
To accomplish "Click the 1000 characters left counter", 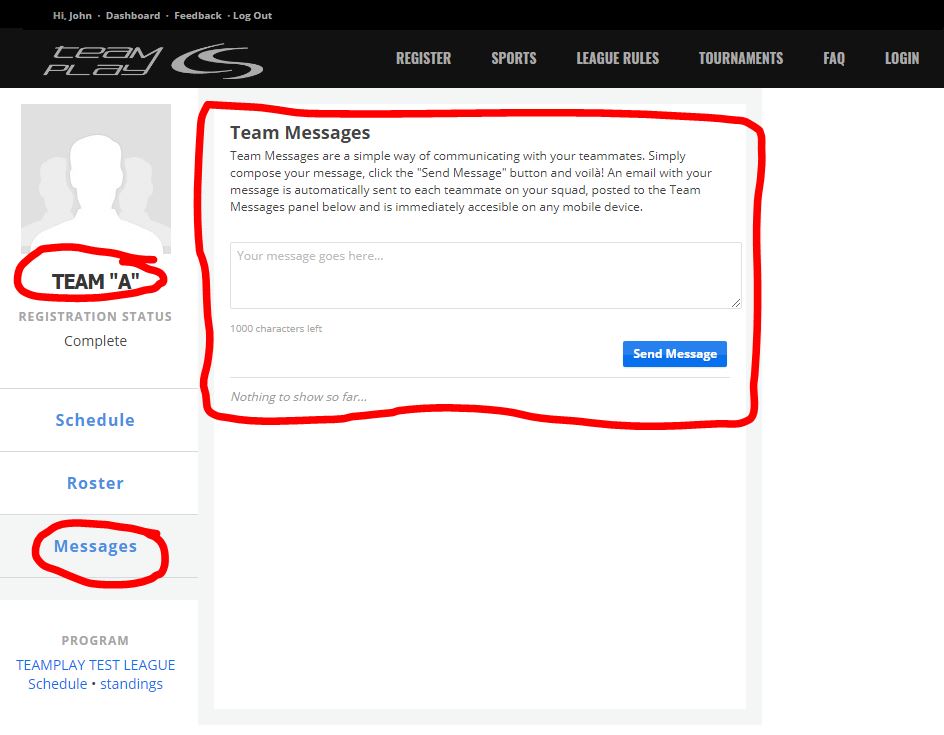I will (276, 329).
